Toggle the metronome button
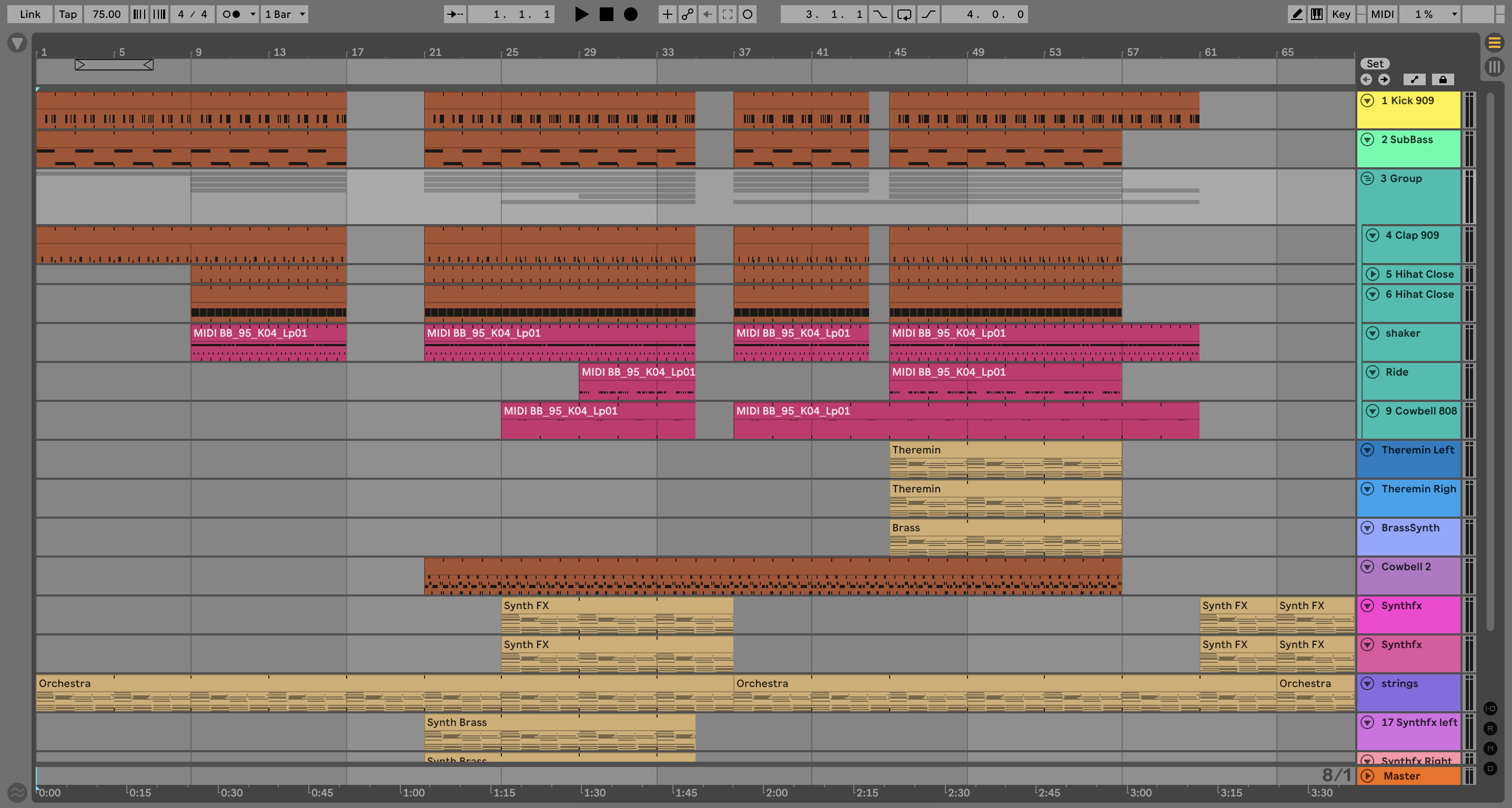 coord(231,14)
